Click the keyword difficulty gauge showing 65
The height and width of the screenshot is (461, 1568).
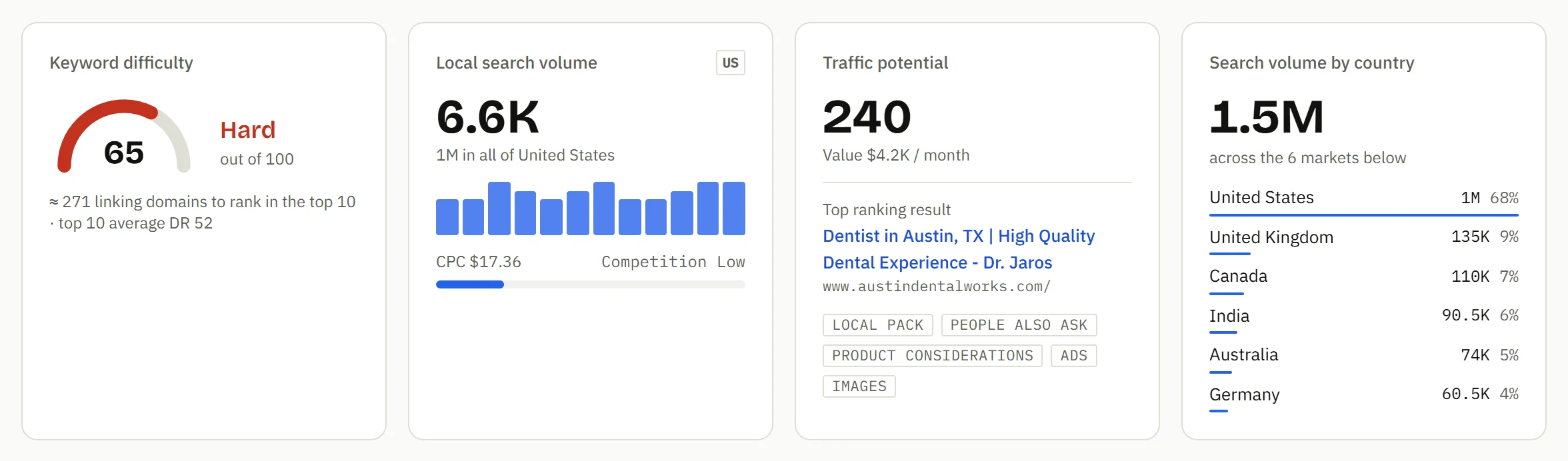[124, 137]
